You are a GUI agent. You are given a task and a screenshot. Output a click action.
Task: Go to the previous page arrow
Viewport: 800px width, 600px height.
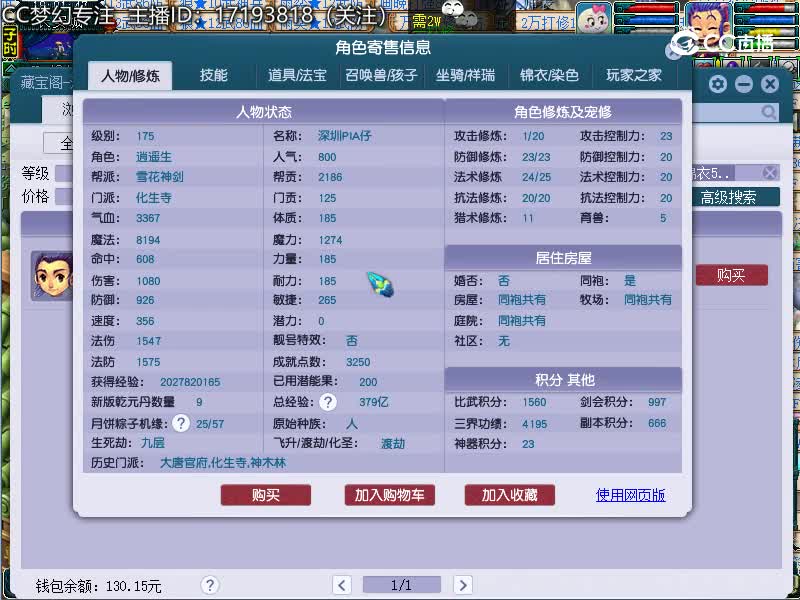[341, 585]
